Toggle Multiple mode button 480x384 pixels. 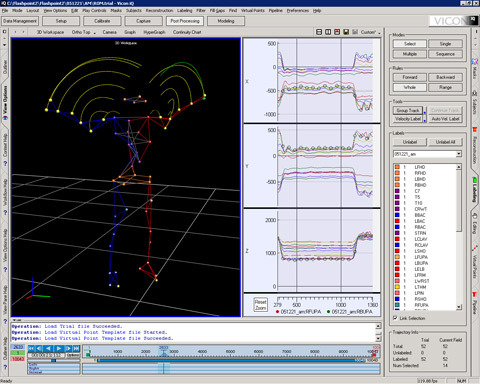[410, 54]
